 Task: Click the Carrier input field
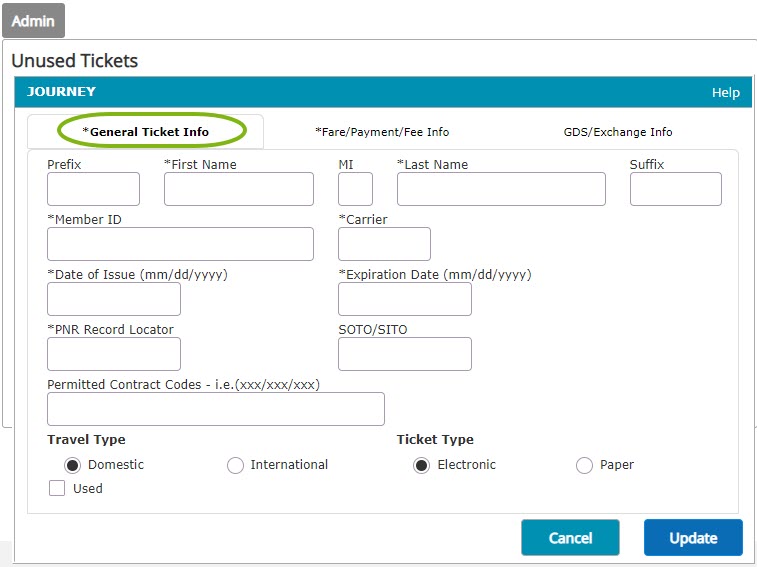[x=384, y=244]
